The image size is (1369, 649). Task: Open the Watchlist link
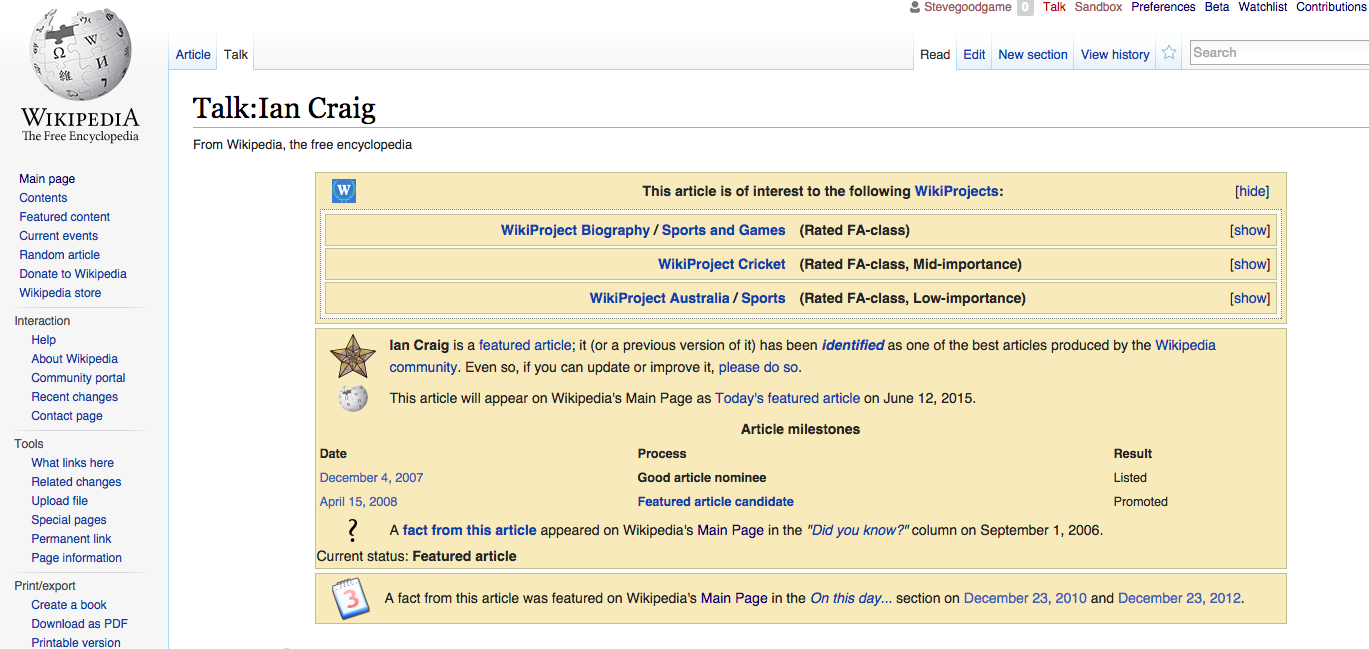click(x=1263, y=7)
